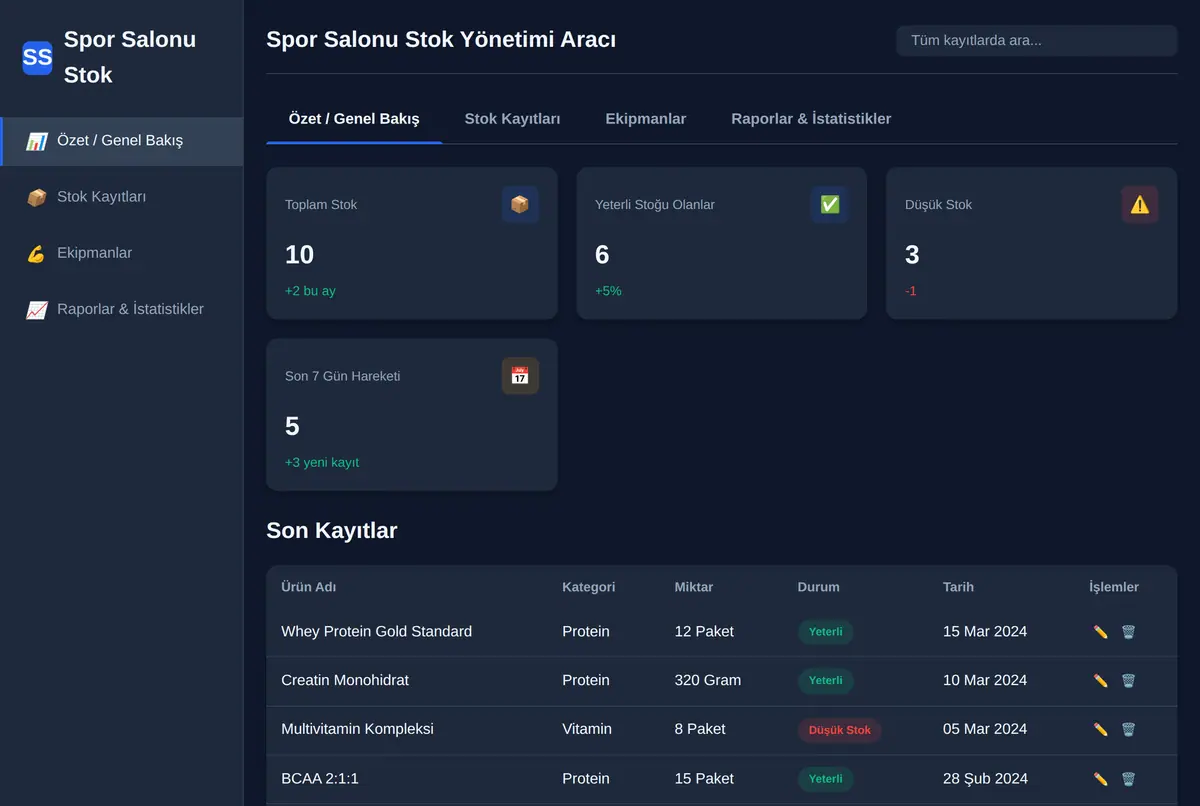The image size is (1200, 806).
Task: Go to the Ekipmanlar tab
Action: [x=646, y=119]
